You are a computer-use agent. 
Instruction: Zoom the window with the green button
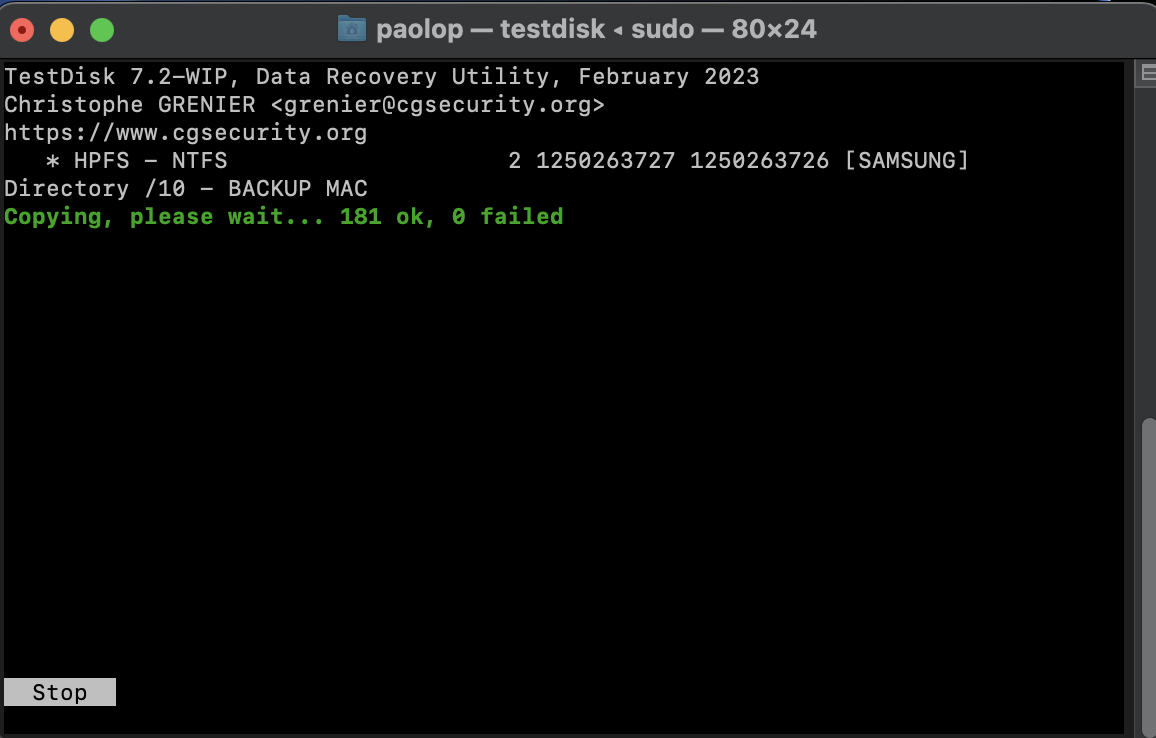point(102,30)
